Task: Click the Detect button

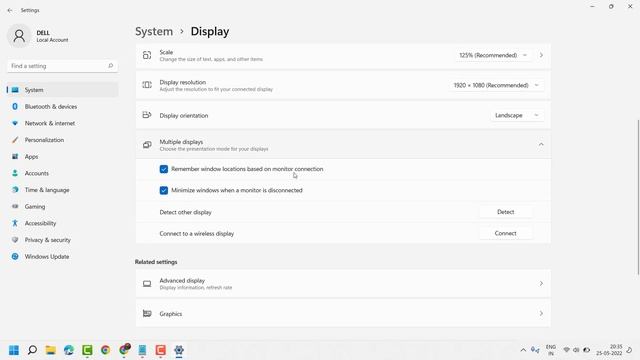Action: [505, 212]
